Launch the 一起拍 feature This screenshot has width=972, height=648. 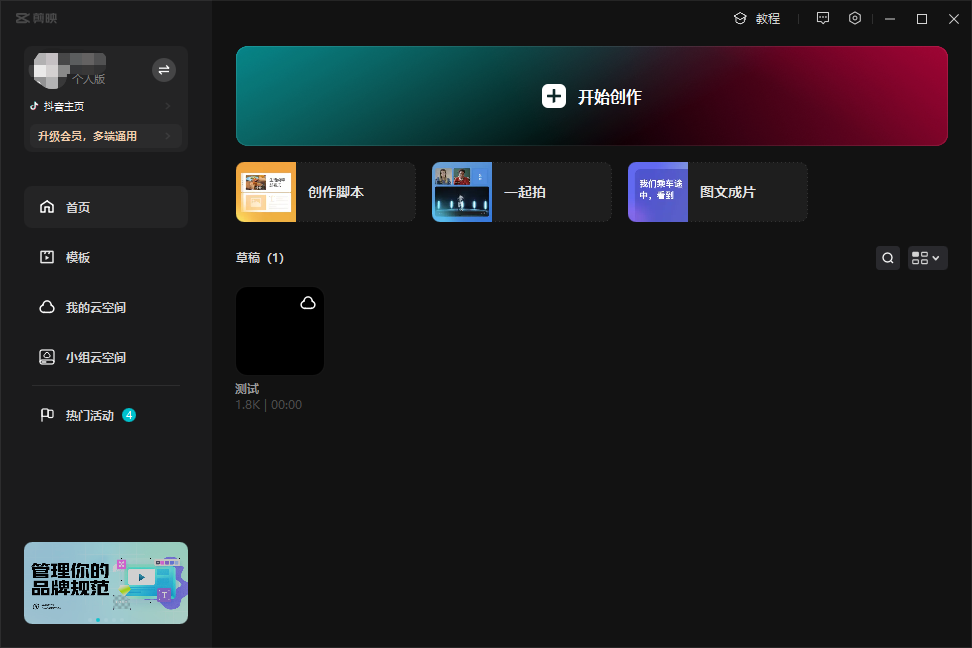click(x=522, y=192)
